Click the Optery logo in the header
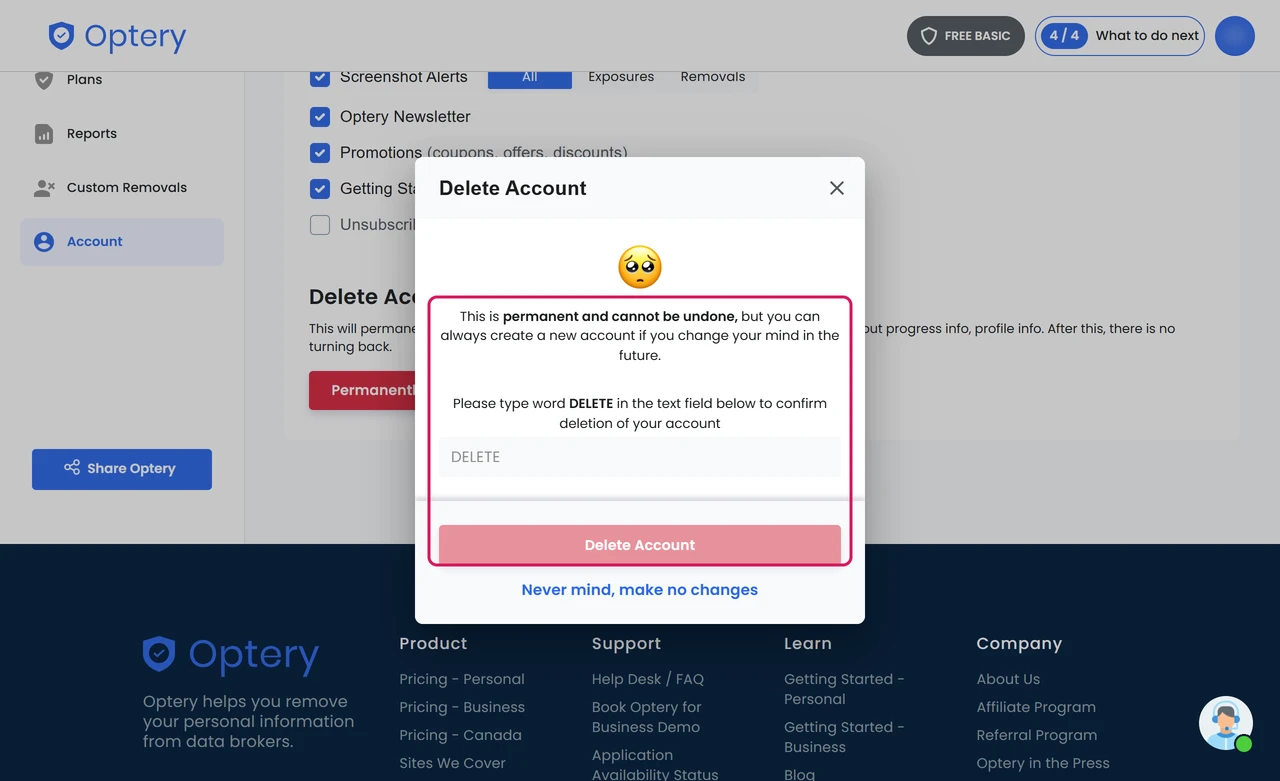The image size is (1280, 781). pyautogui.click(x=117, y=36)
